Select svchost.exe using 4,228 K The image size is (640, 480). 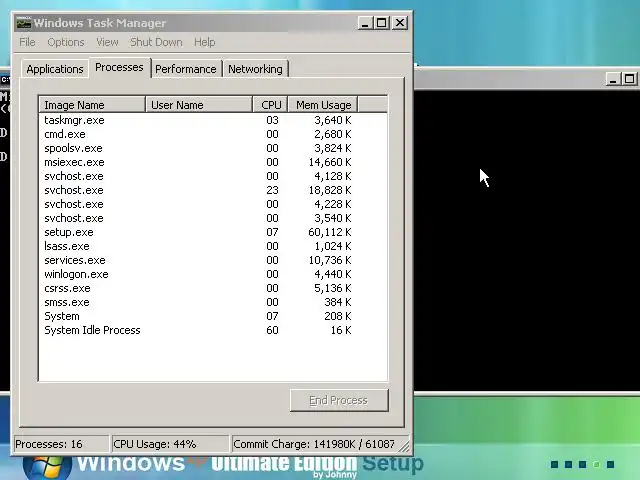[x=213, y=204]
